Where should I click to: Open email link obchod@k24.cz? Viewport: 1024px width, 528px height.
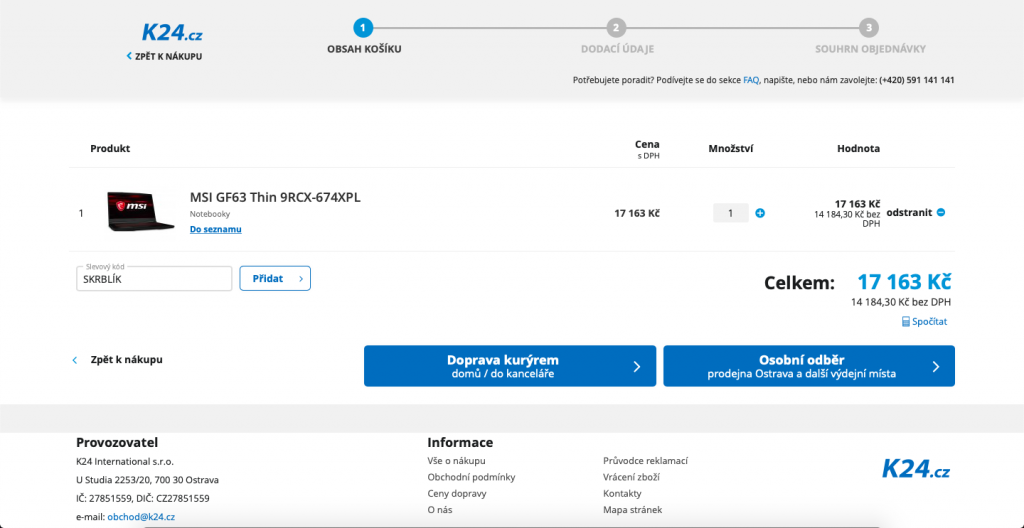(141, 517)
